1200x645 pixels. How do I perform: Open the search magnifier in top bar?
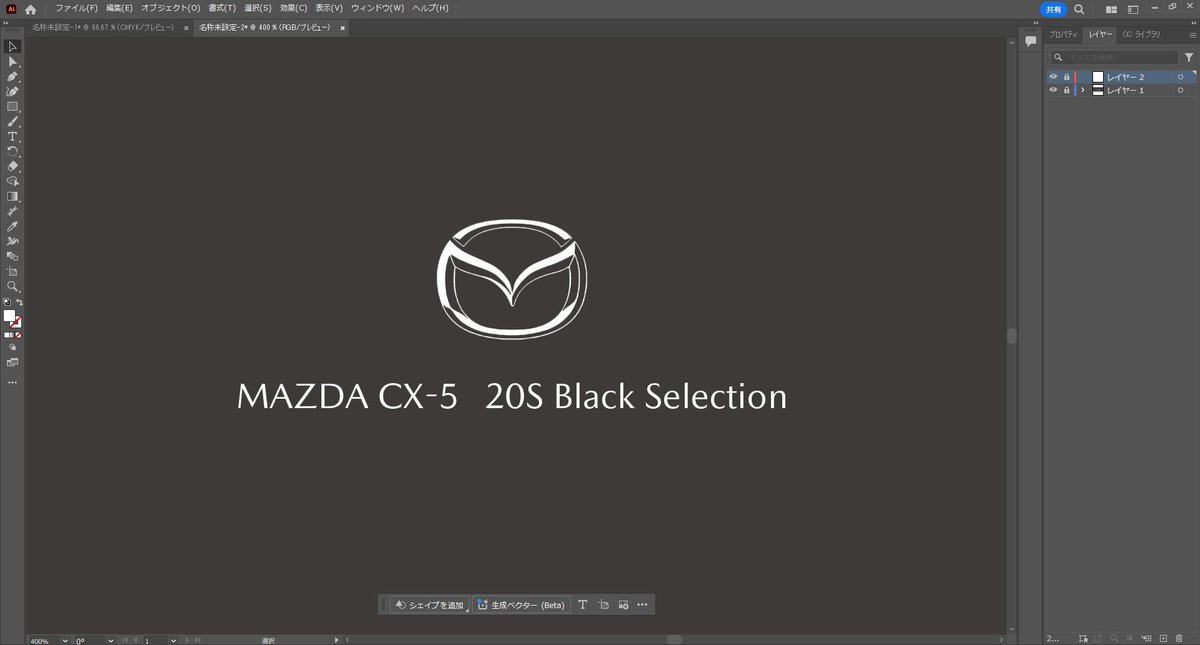click(x=1079, y=8)
